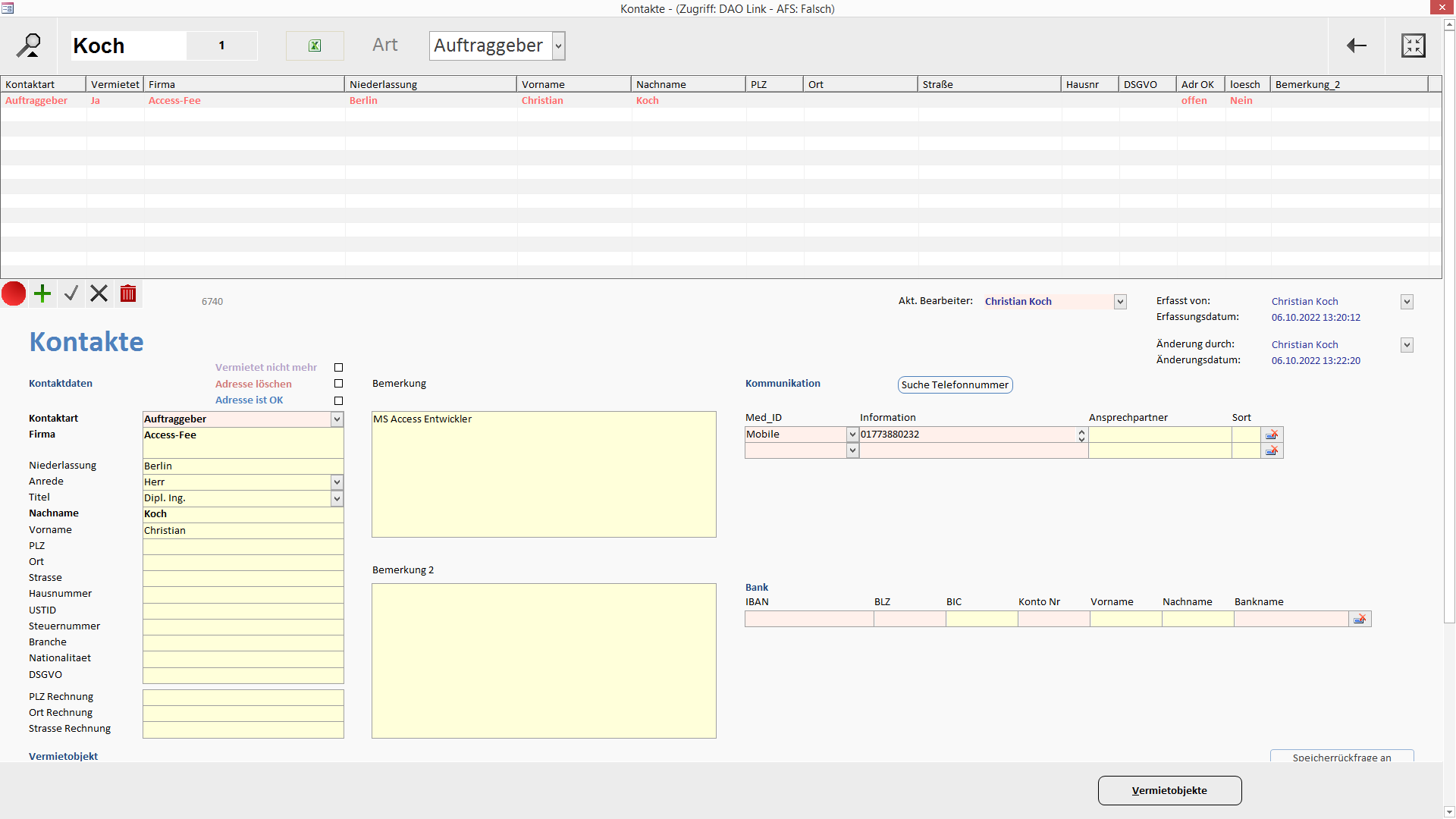Screen dimensions: 1456x819
Task: Open the Art Auftraggeber dropdown
Action: pyautogui.click(x=559, y=45)
